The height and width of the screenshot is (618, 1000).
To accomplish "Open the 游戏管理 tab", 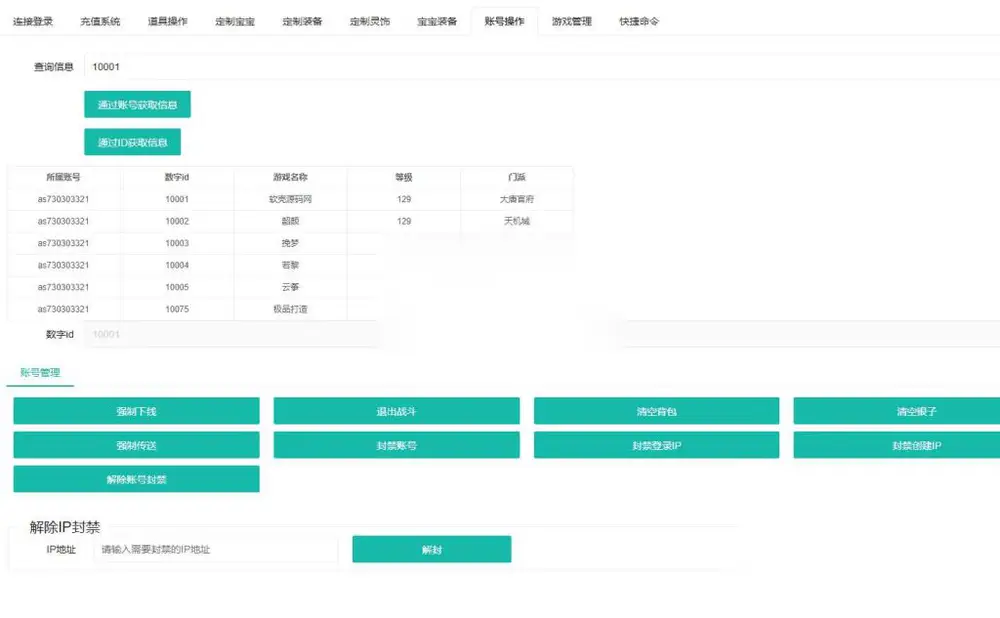I will click(x=571, y=21).
